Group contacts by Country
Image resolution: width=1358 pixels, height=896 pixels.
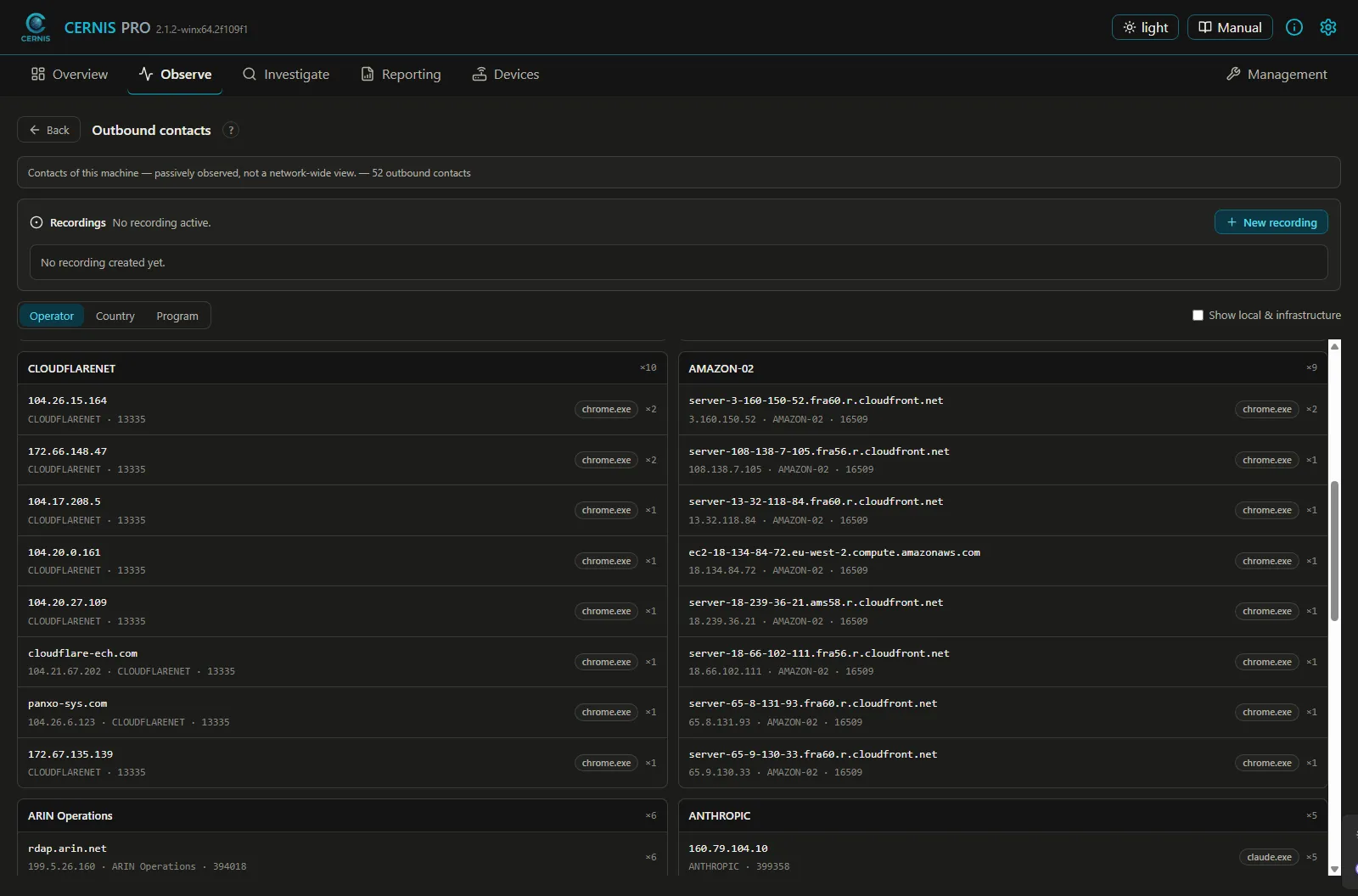tap(115, 316)
